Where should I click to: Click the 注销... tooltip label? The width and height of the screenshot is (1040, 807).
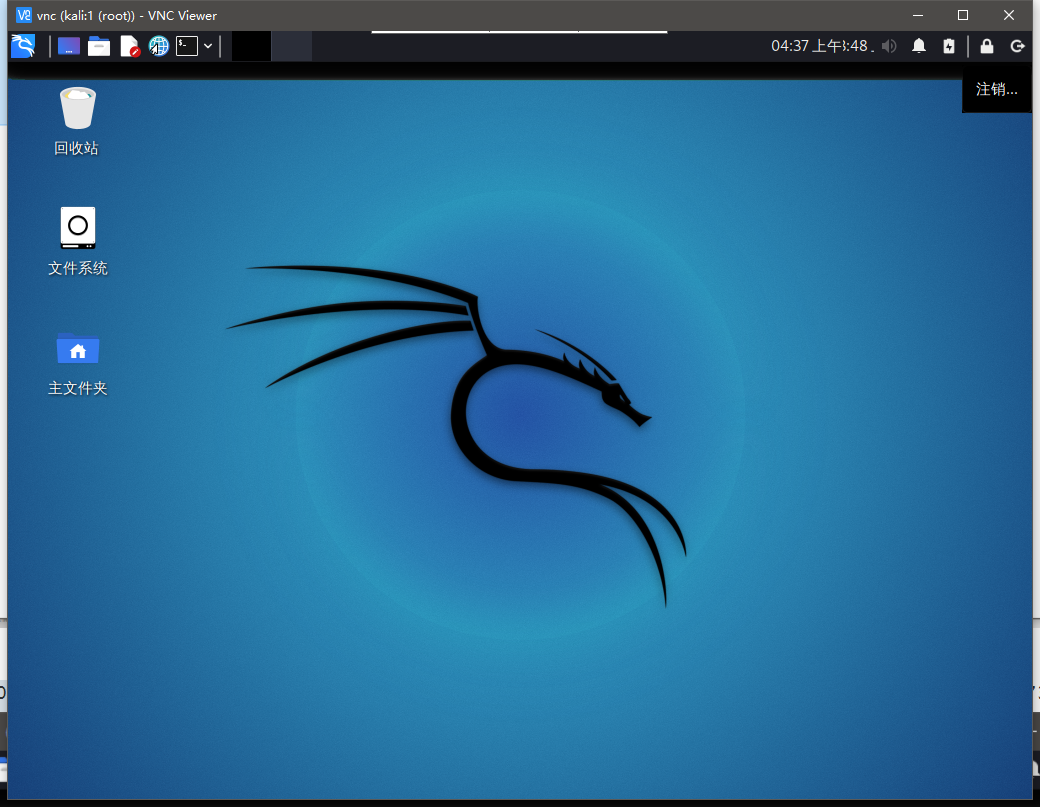coord(996,90)
